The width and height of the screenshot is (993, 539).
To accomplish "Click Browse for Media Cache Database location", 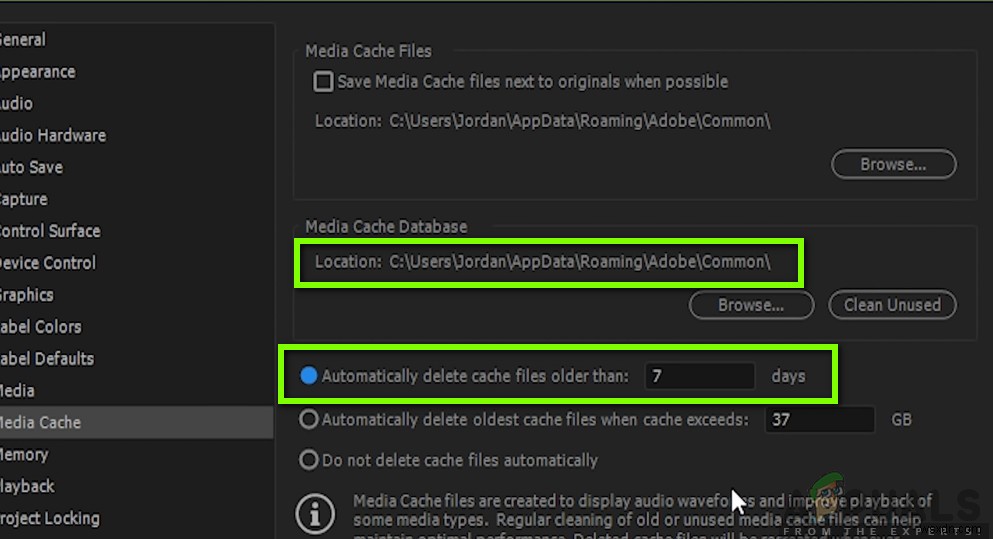I will [x=751, y=305].
